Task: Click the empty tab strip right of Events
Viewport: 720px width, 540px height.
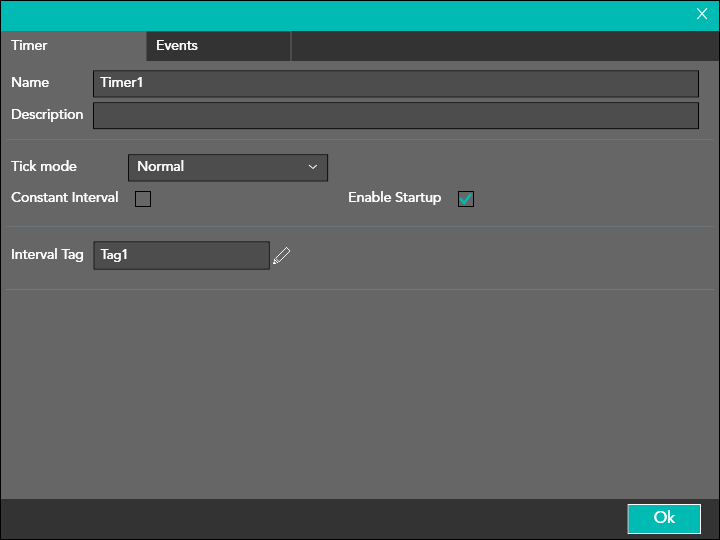Action: pyautogui.click(x=500, y=46)
